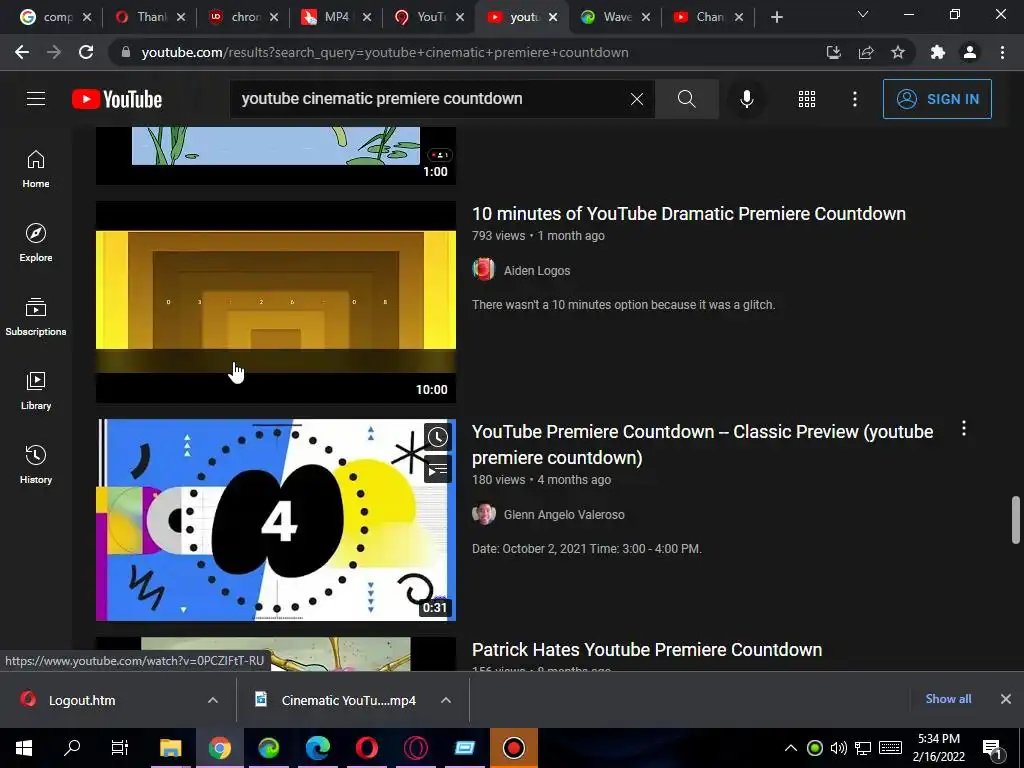Click the Aiden Logos channel avatar
Screen dimensions: 1024x768
pos(484,270)
